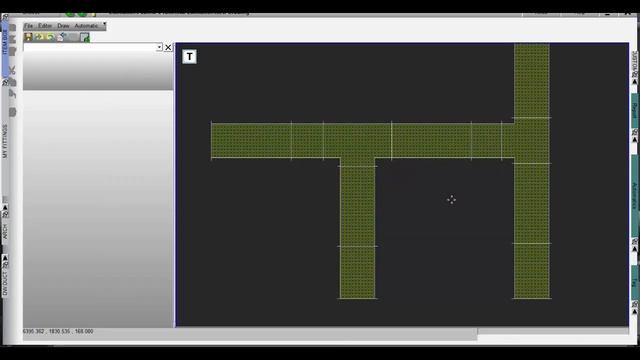Screen dimensions: 640x360
Task: Toggle the T view button in canvas
Action: 189,56
